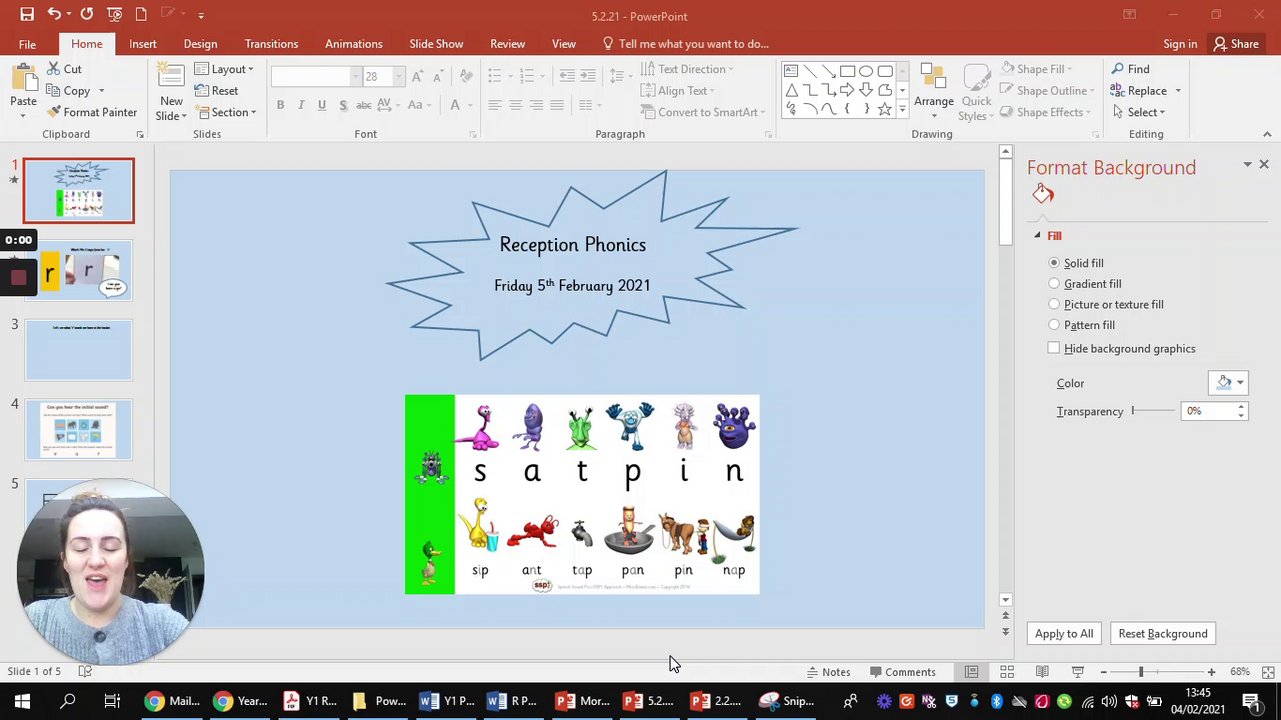The height and width of the screenshot is (720, 1281).
Task: Select the Rectangle shape in gallery
Action: click(848, 71)
